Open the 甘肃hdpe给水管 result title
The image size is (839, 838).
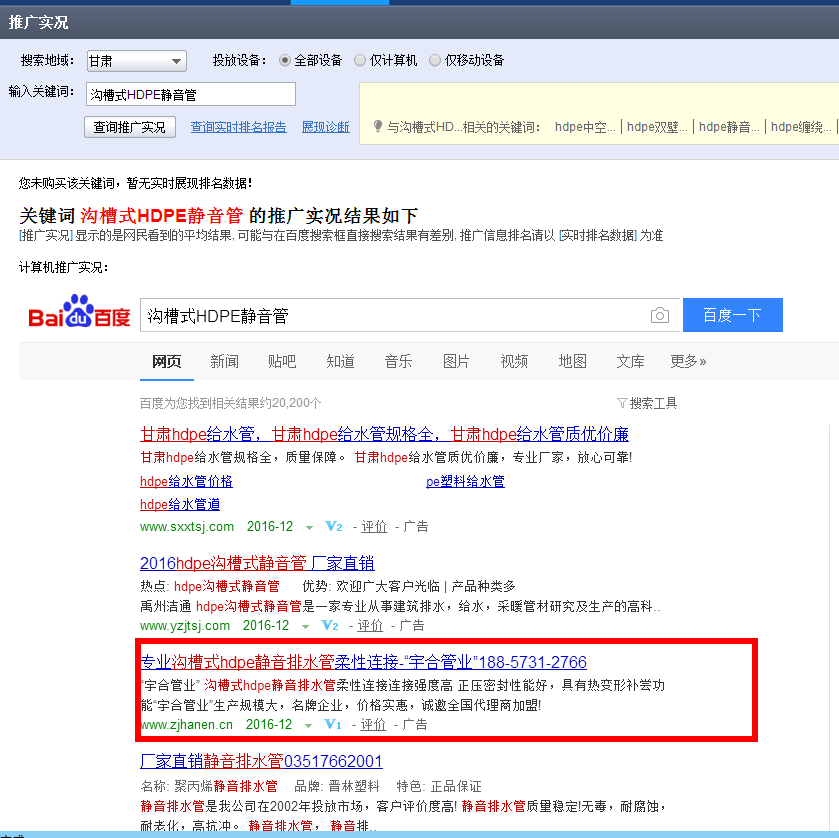(x=384, y=434)
